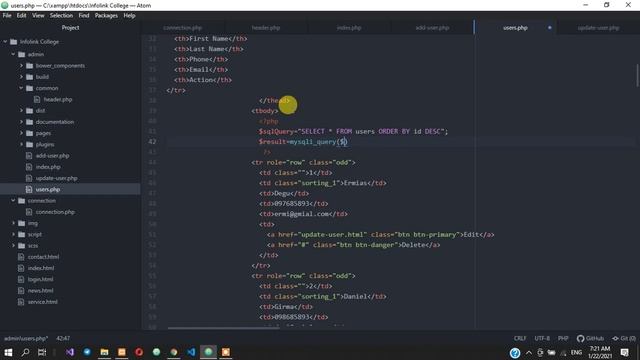Image resolution: width=640 pixels, height=360 pixels.
Task: Open the notification center icon
Action: pyautogui.click(x=624, y=353)
